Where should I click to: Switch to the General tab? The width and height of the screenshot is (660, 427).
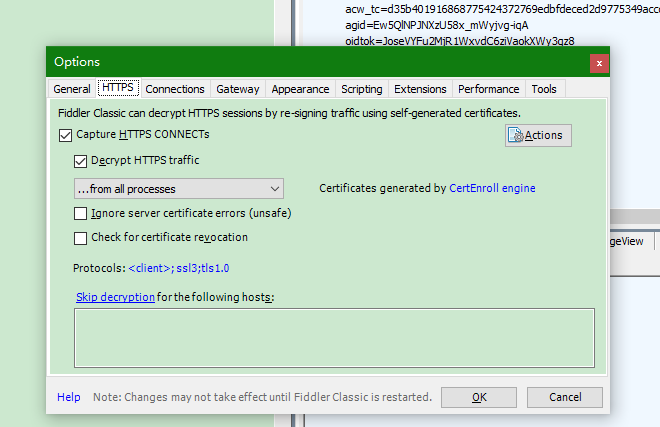(x=72, y=89)
